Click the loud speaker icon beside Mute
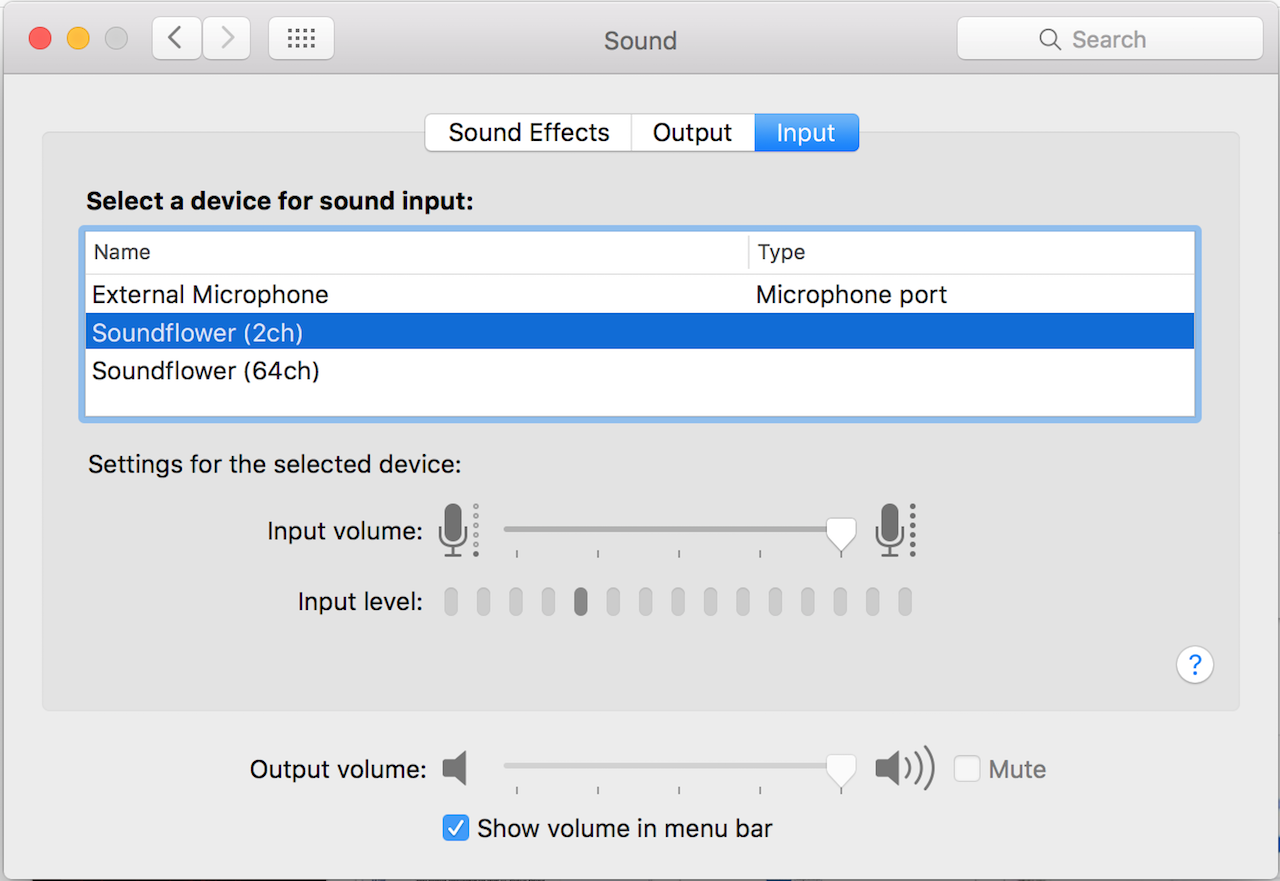 coord(904,769)
